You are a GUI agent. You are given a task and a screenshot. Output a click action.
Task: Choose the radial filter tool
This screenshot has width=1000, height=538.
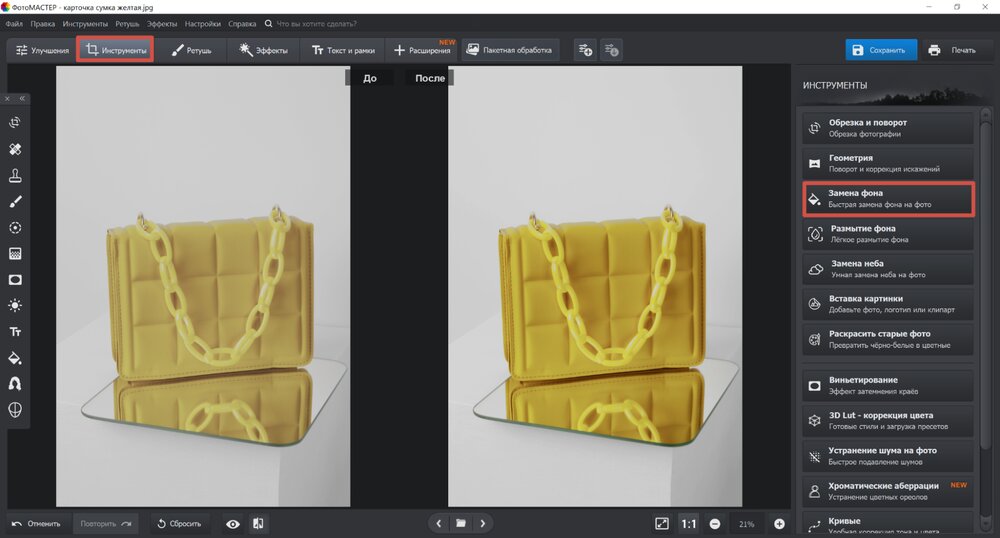[15, 228]
